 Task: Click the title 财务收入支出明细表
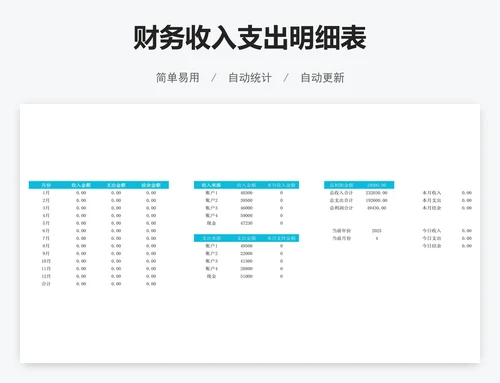point(250,38)
